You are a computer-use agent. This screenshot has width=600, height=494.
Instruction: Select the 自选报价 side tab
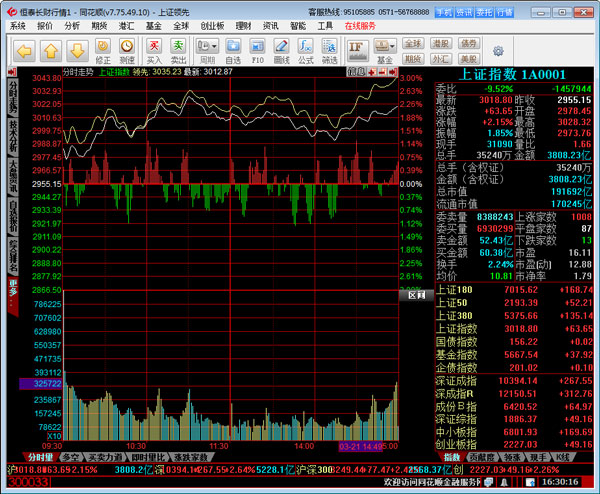coord(13,216)
